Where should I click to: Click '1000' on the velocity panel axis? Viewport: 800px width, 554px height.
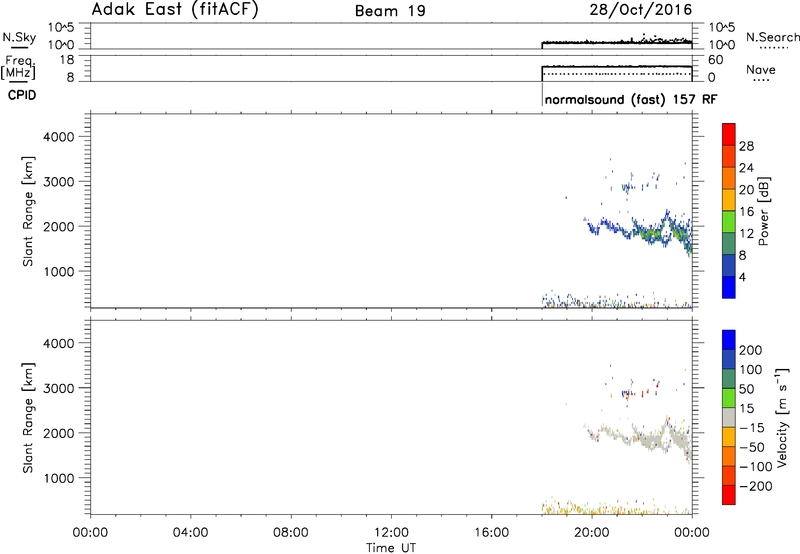click(x=59, y=478)
